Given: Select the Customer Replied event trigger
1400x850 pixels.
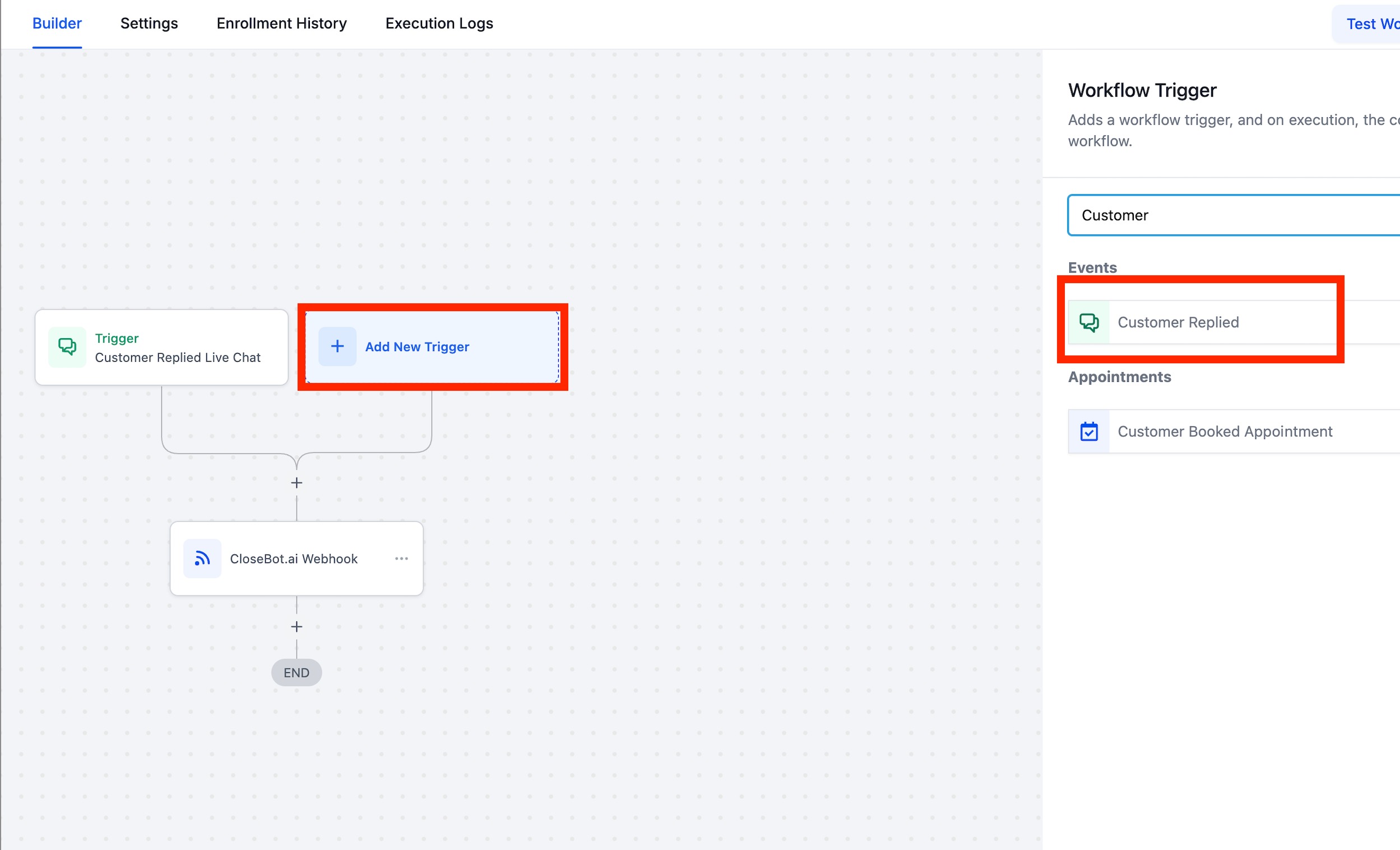Looking at the screenshot, I should coord(1179,322).
